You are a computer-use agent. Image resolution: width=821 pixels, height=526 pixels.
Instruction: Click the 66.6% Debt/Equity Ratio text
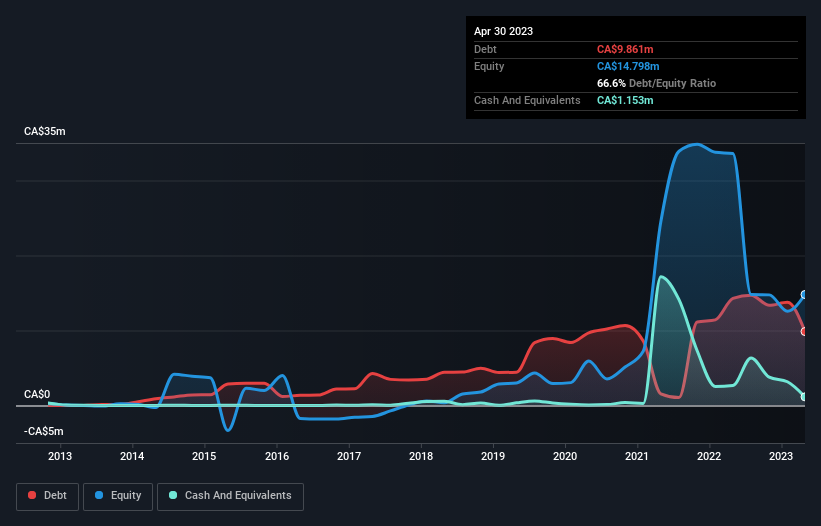pos(656,83)
